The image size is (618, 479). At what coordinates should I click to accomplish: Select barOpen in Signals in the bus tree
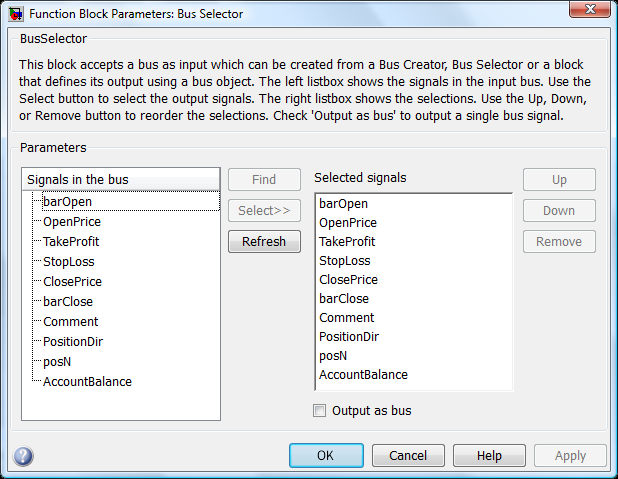67,201
